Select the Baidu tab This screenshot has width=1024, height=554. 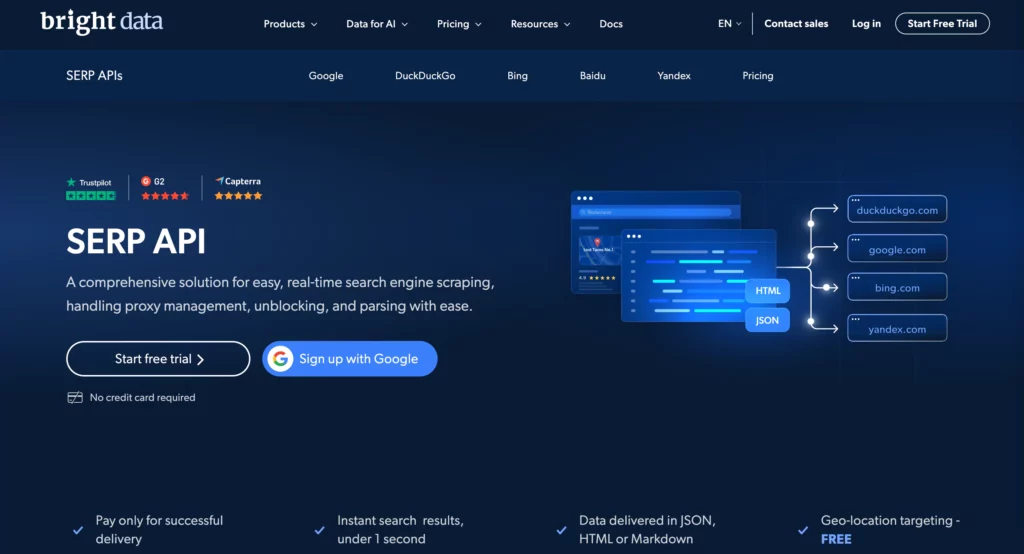(x=592, y=76)
